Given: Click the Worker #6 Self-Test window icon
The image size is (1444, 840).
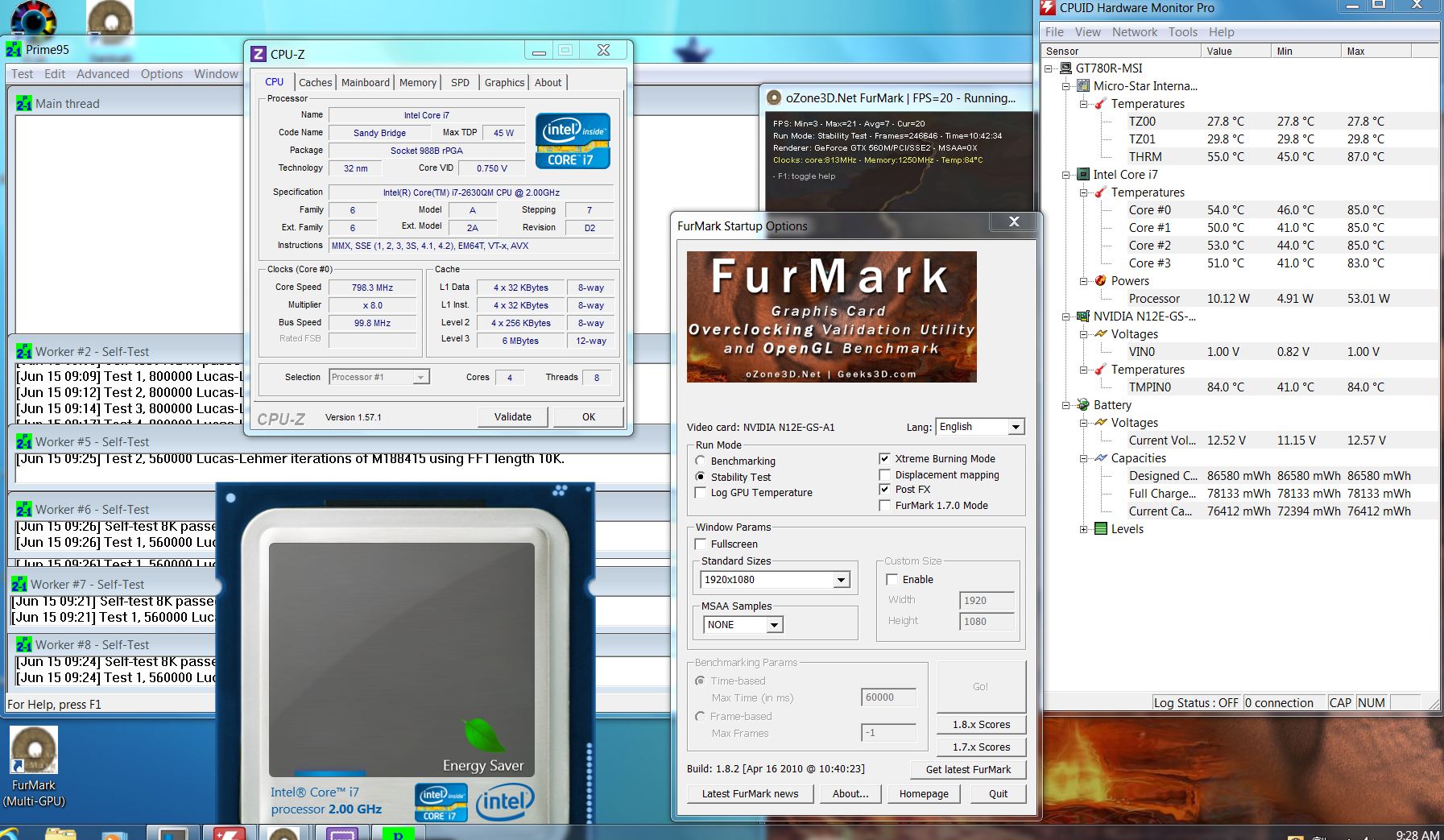Looking at the screenshot, I should click(24, 510).
